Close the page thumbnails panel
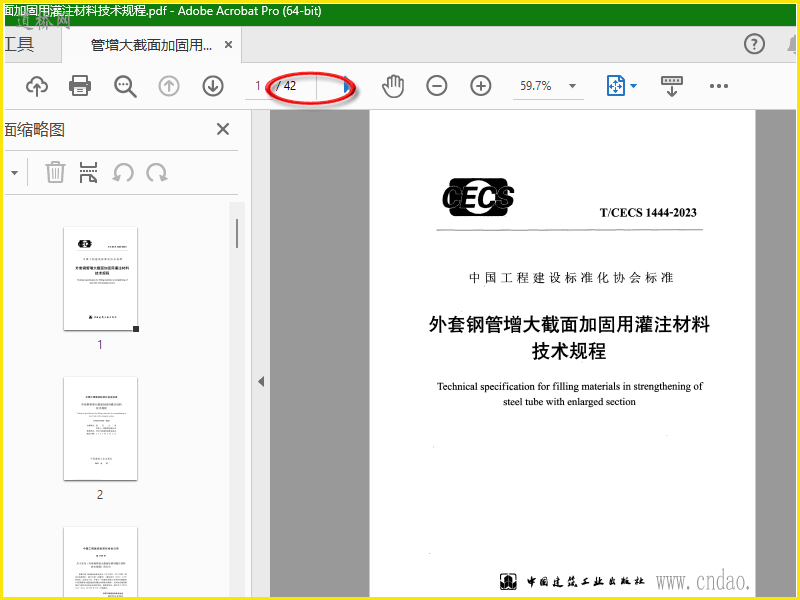Image resolution: width=800 pixels, height=600 pixels. coord(223,129)
